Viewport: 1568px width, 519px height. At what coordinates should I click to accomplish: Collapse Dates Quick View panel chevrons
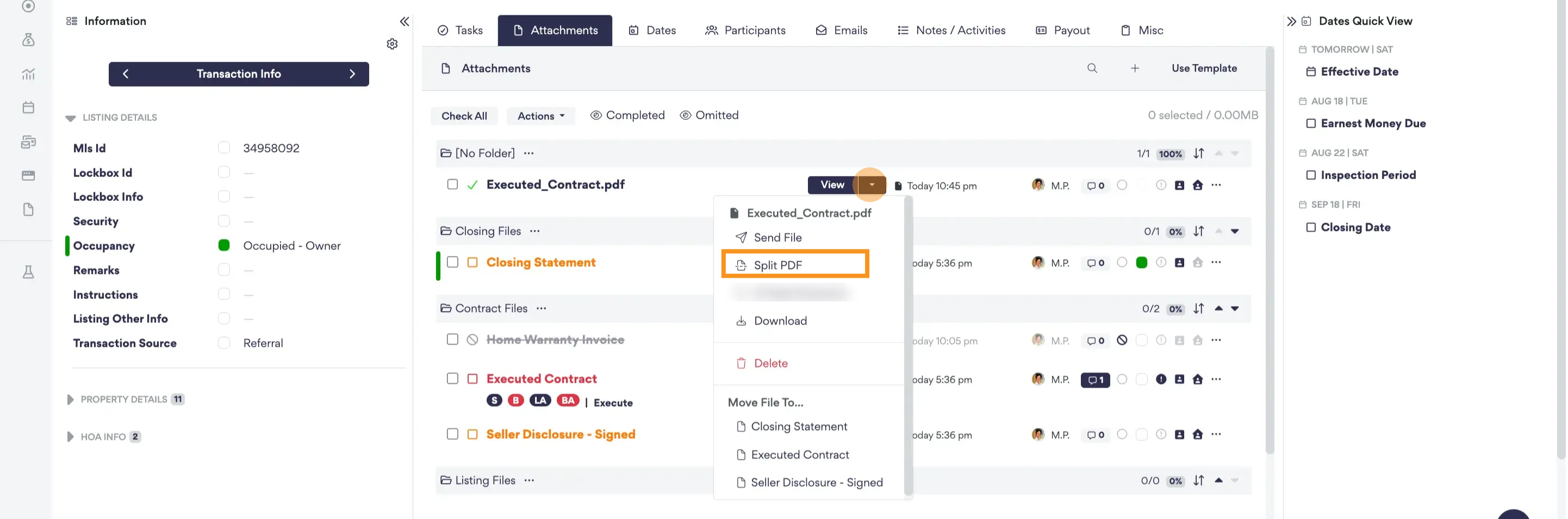1291,21
